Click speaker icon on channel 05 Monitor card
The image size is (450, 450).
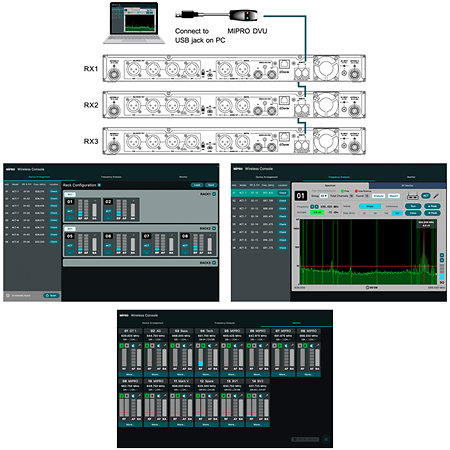(x=235, y=346)
